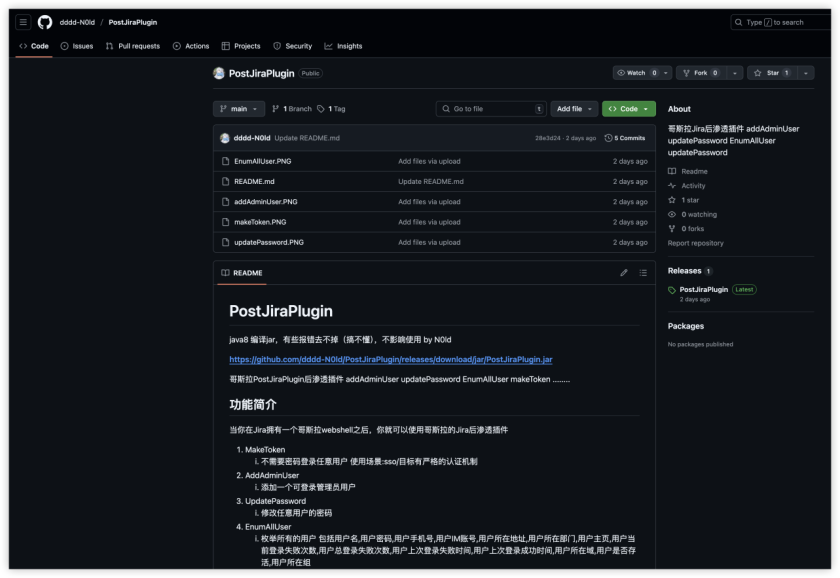Open the addAdminUser.PNG file
Viewport: 840px width, 578px height.
[266, 202]
